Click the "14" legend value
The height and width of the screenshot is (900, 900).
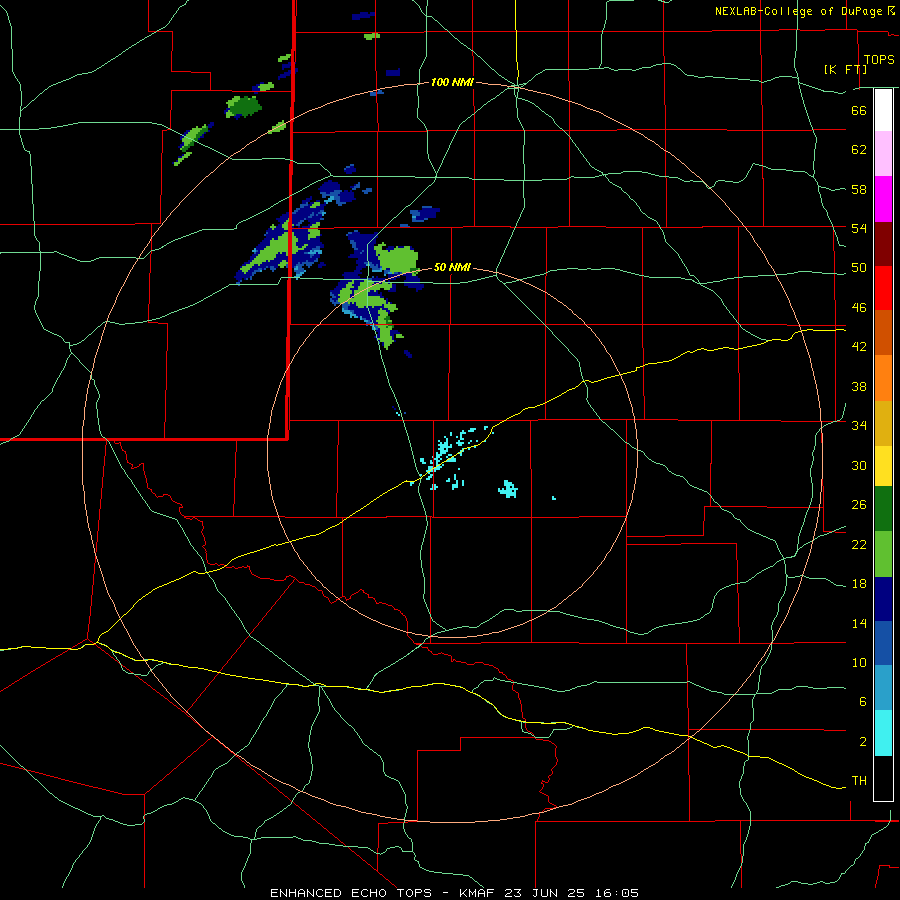coord(859,623)
